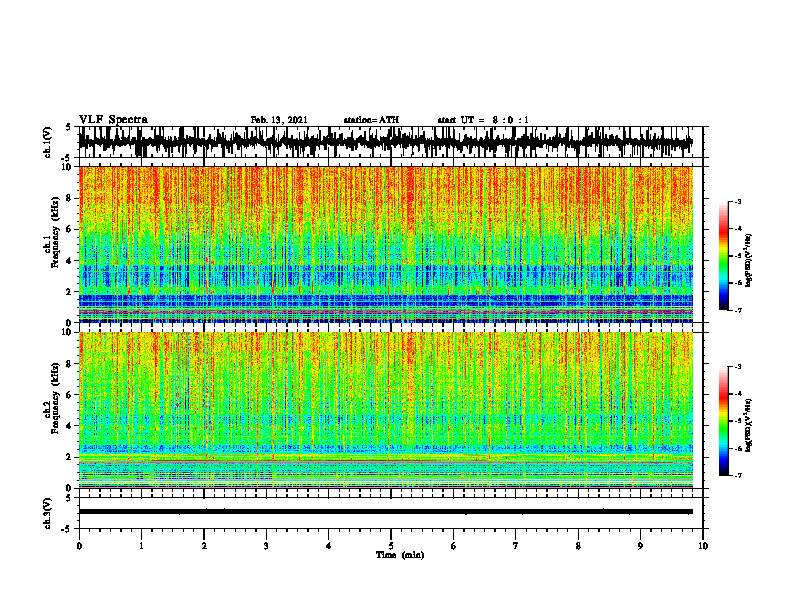Click the upper colorbar's log(PSD) label
The image size is (792, 612).
point(749,261)
